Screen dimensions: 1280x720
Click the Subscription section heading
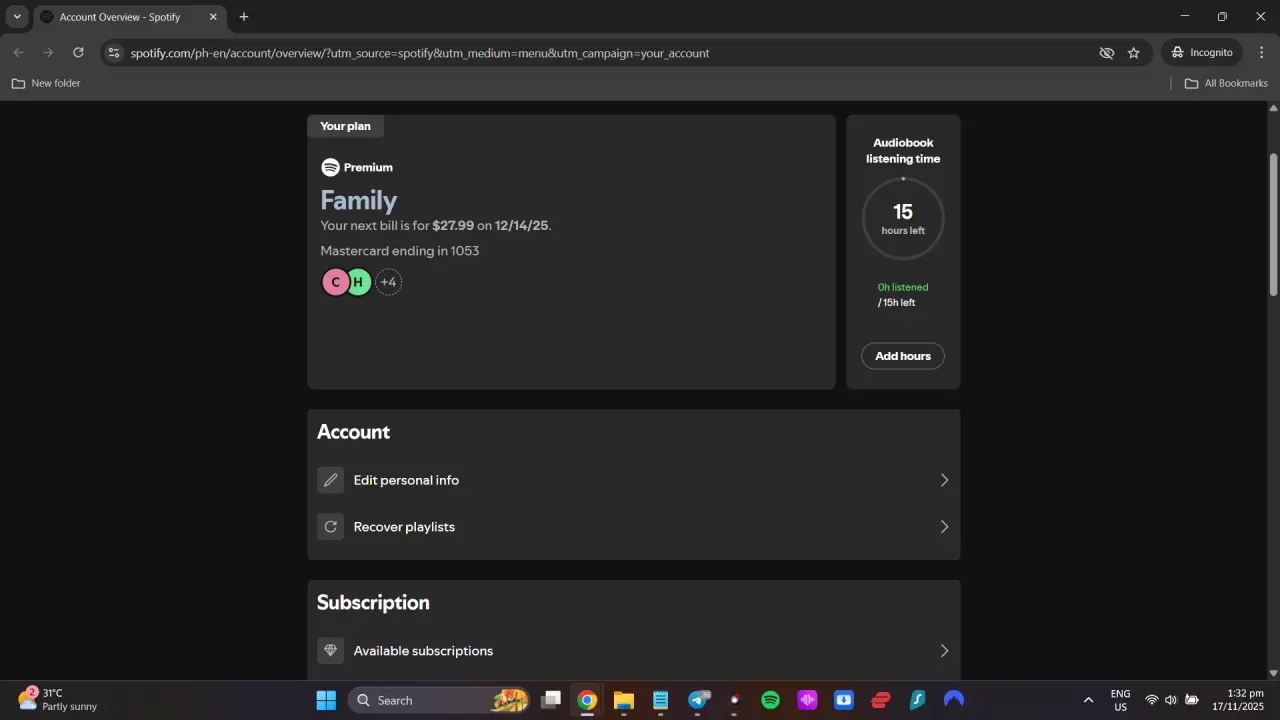[373, 602]
